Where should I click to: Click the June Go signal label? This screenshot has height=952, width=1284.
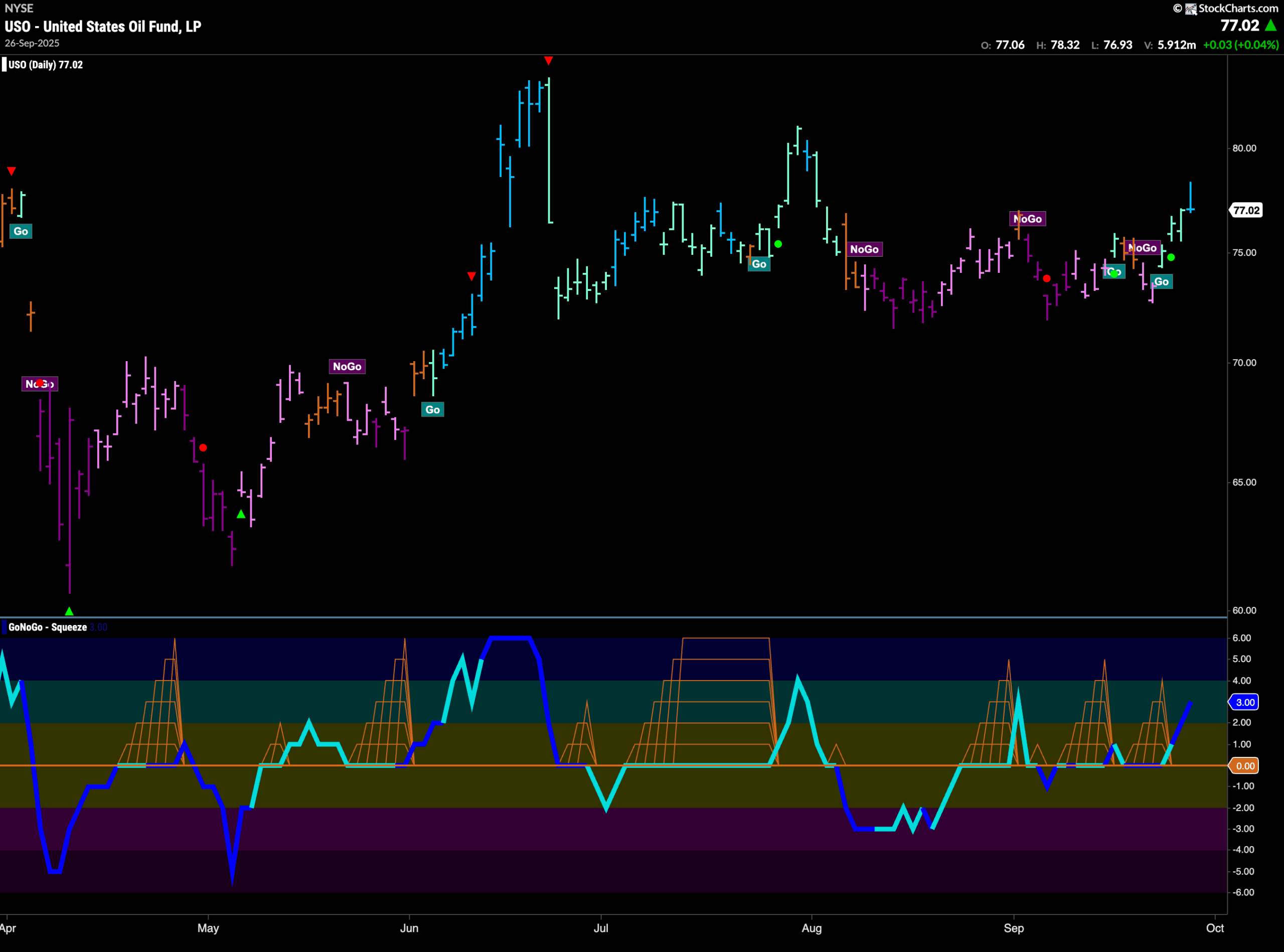(x=432, y=410)
